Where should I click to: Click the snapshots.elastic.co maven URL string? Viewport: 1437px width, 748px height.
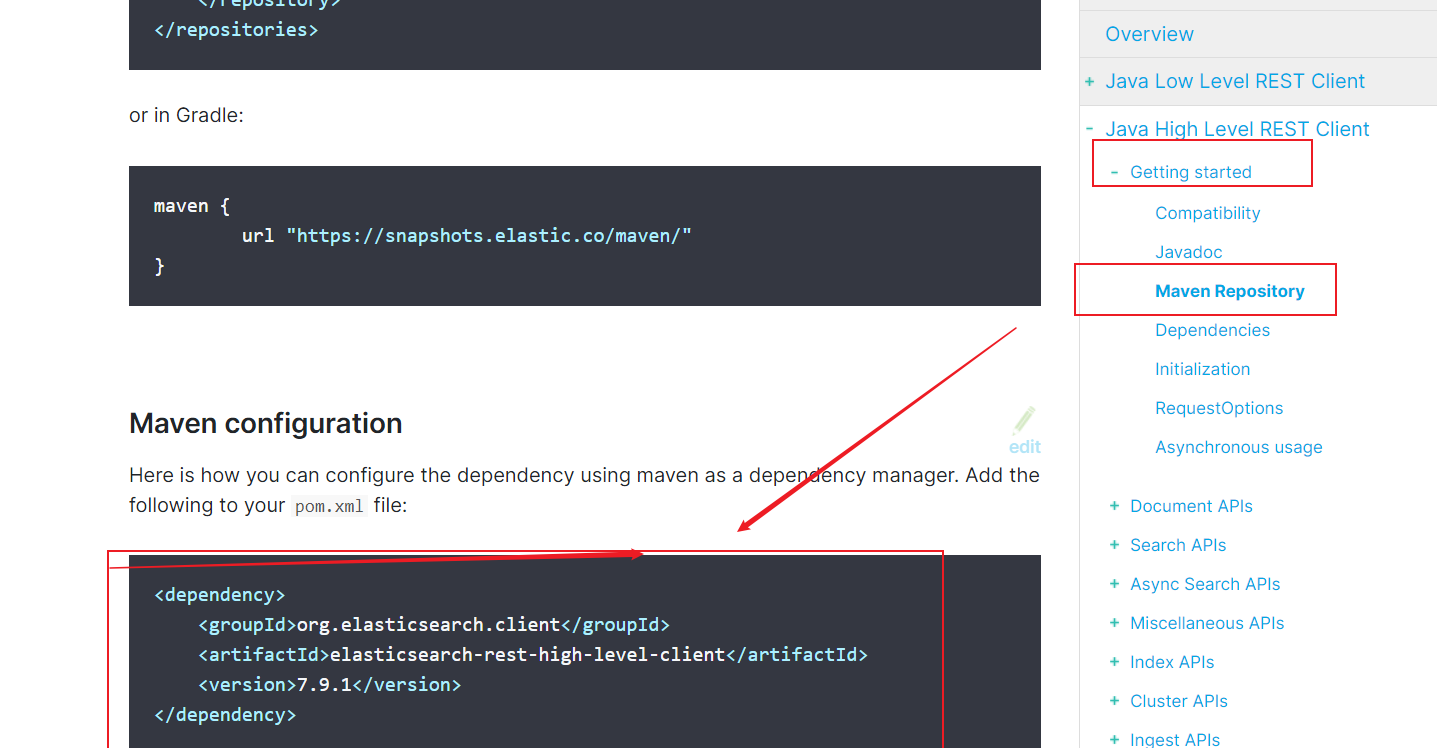[x=489, y=236]
